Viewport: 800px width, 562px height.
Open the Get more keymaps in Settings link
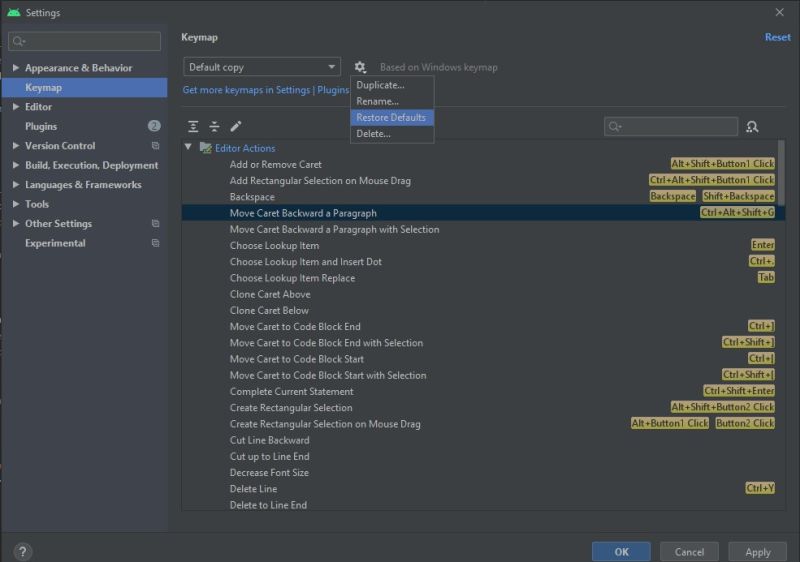click(x=266, y=90)
